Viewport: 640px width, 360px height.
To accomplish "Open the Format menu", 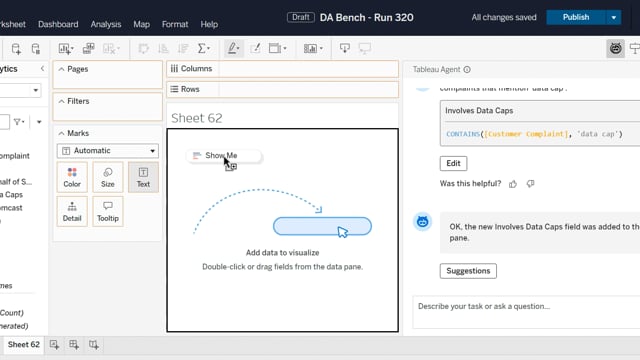I will point(175,24).
